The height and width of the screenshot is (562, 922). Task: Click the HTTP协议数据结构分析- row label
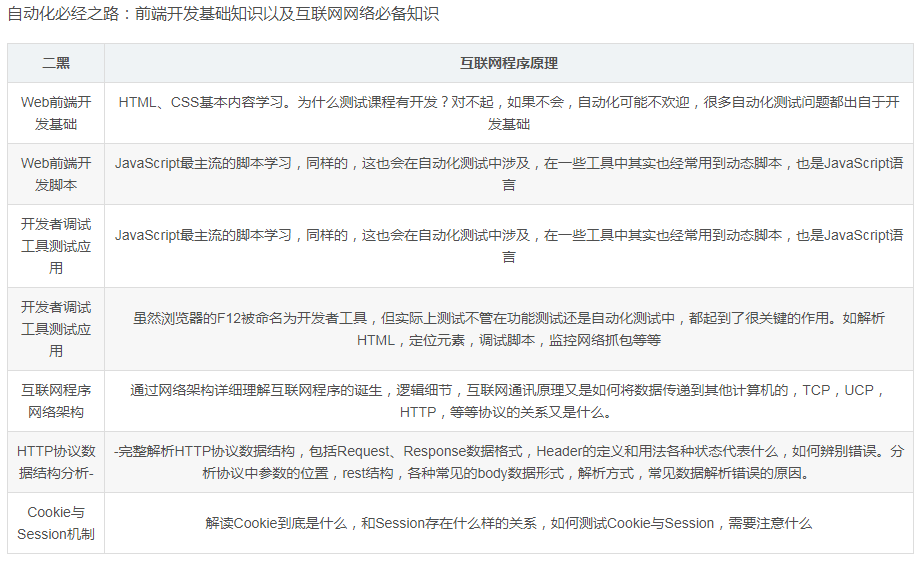56,462
